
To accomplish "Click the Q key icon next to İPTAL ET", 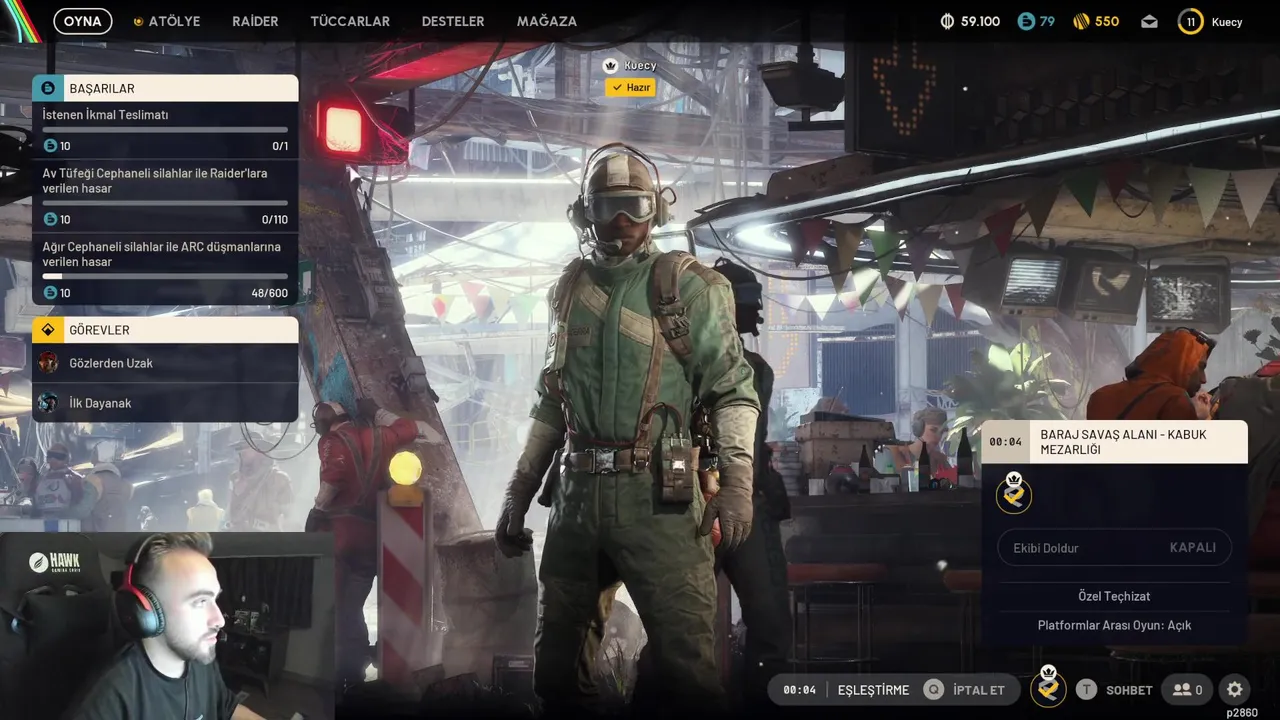I will coord(933,690).
